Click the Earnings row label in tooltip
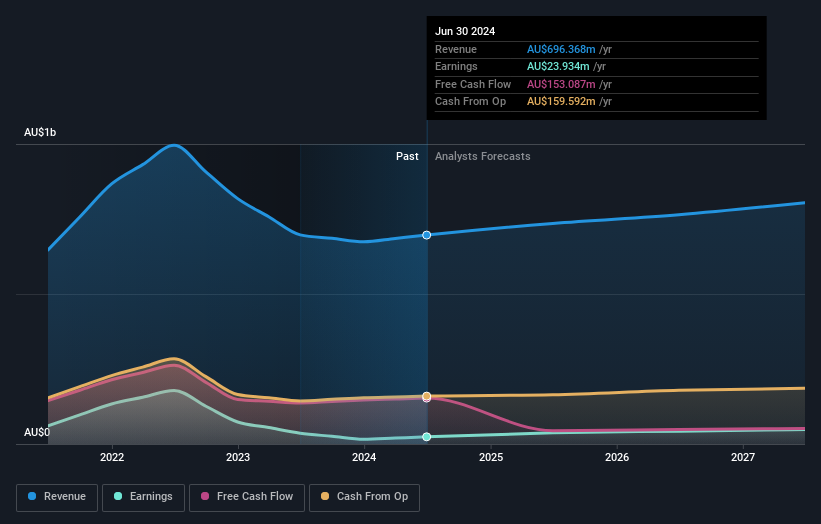 click(x=456, y=66)
